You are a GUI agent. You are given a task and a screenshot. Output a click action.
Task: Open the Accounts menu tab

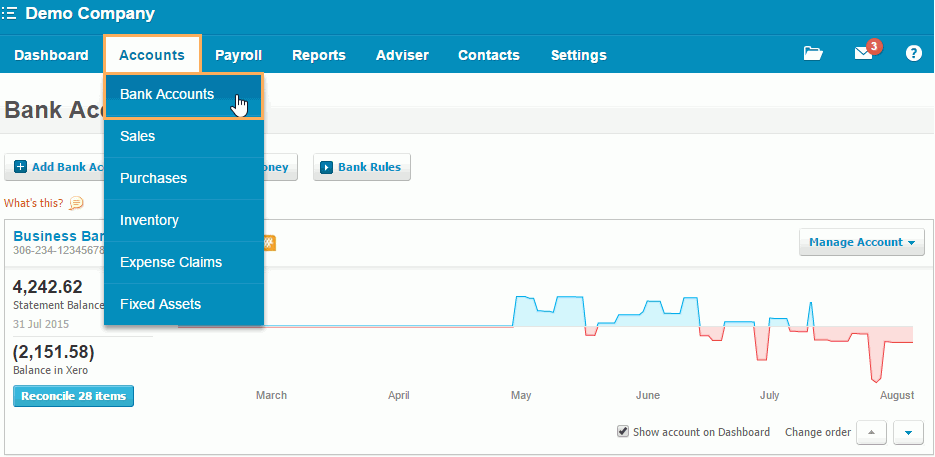[152, 55]
